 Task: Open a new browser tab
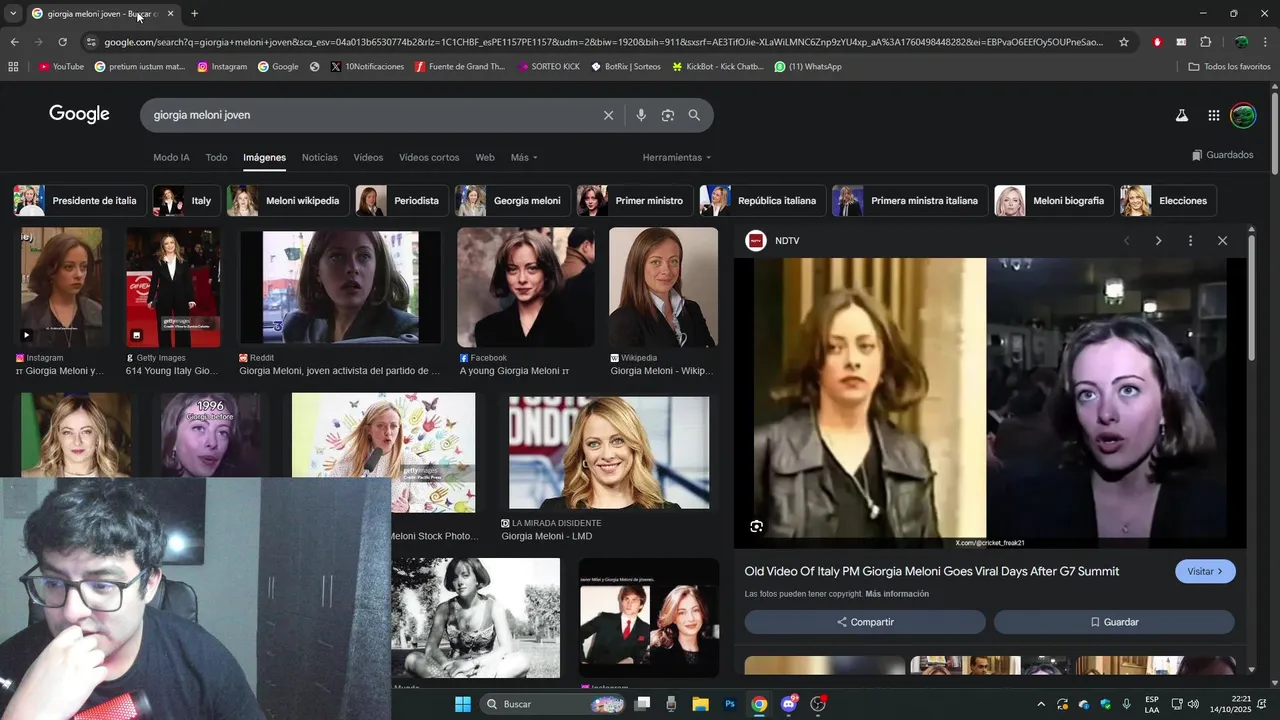194,14
